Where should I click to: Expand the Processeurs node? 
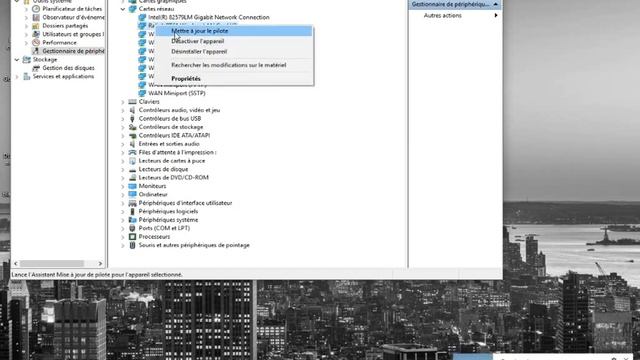(123, 237)
